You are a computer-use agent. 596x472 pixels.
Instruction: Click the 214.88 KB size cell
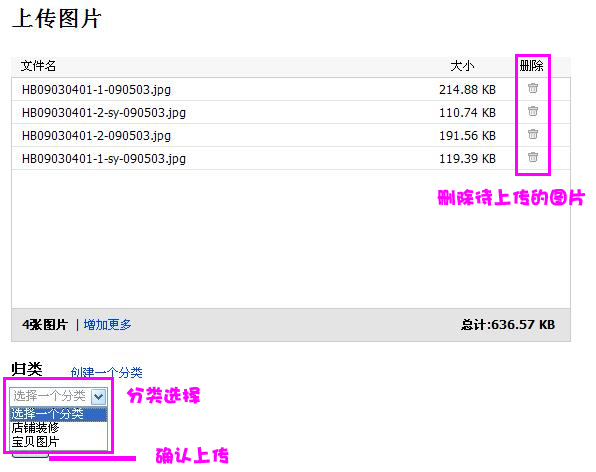point(468,90)
